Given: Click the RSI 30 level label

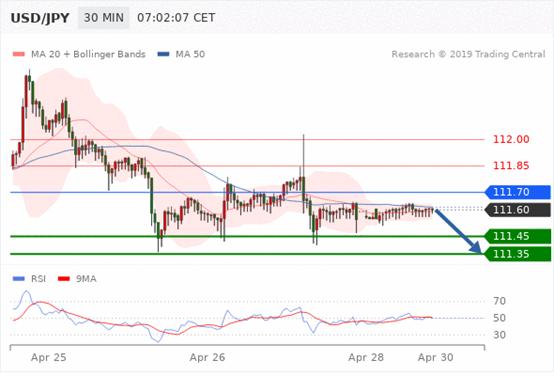Looking at the screenshot, I should pos(499,334).
